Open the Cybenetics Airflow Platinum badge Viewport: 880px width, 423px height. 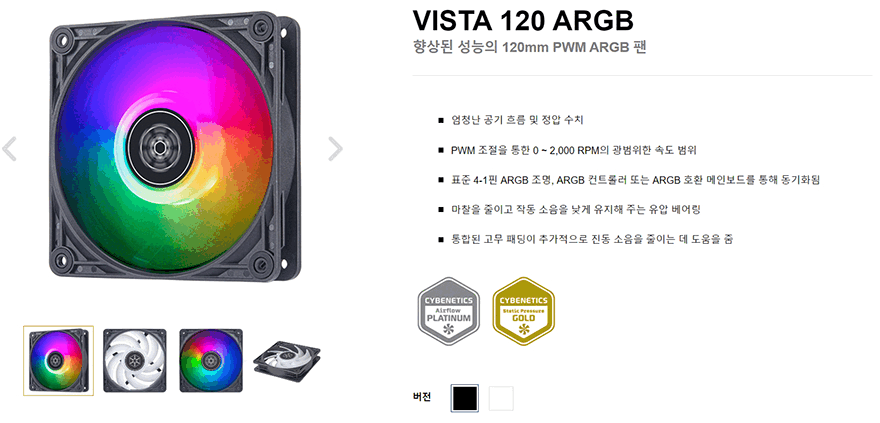point(448,311)
